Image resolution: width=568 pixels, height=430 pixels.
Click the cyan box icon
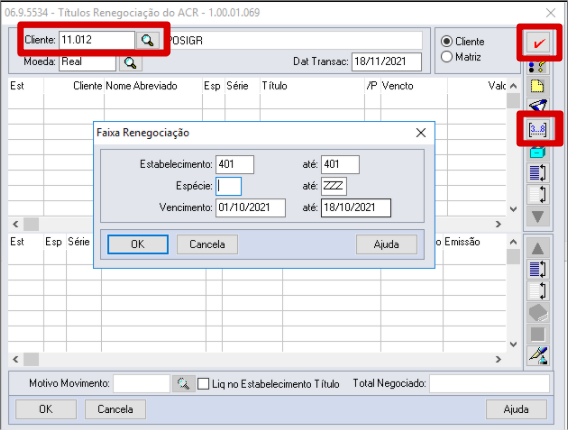538,152
